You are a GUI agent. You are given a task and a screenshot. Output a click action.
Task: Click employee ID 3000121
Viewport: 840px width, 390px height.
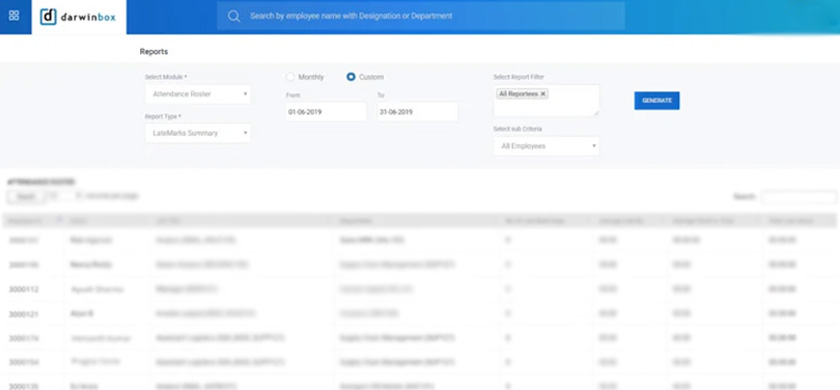(24, 314)
